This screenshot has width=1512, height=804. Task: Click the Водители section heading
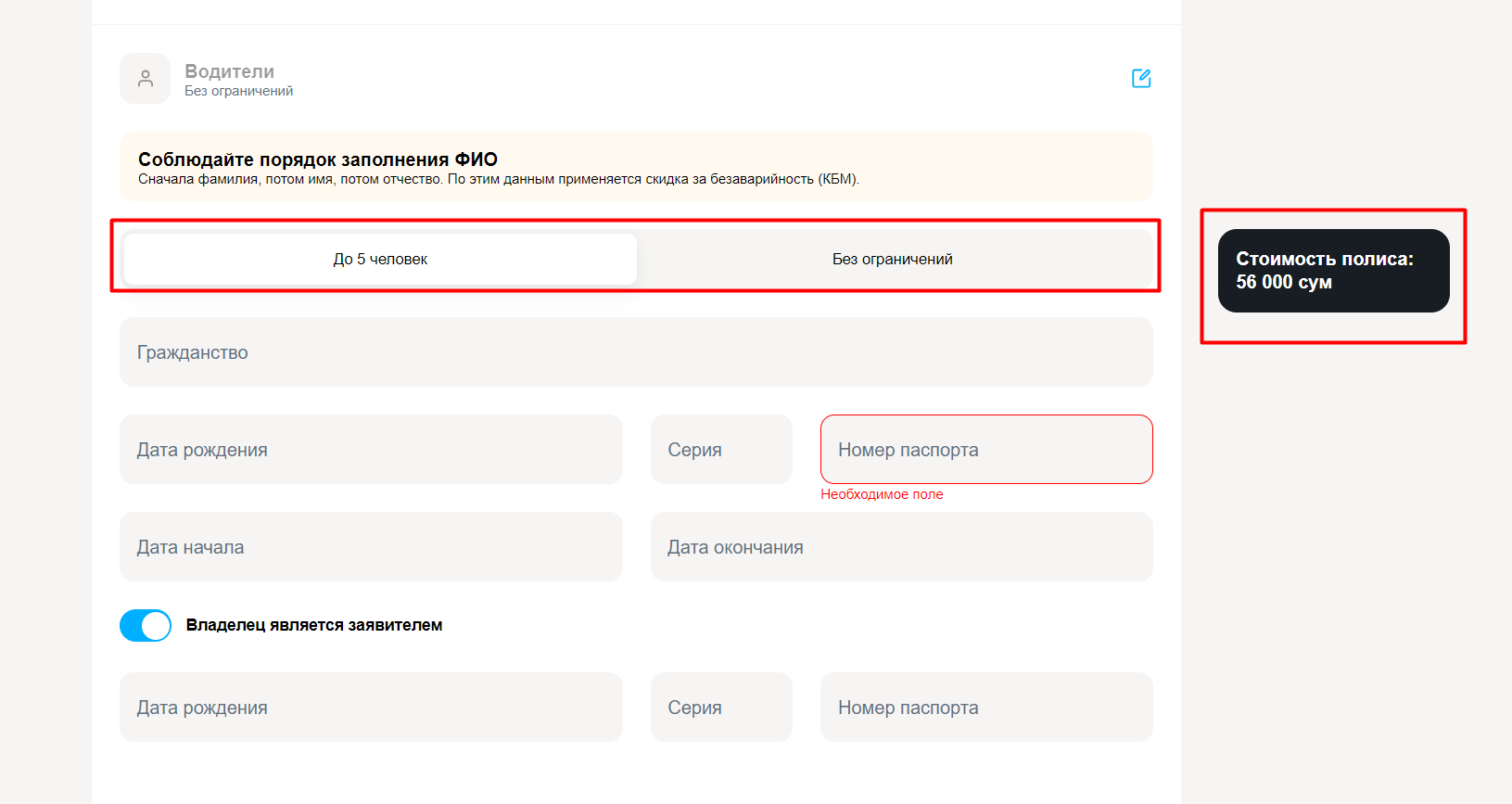pos(229,71)
